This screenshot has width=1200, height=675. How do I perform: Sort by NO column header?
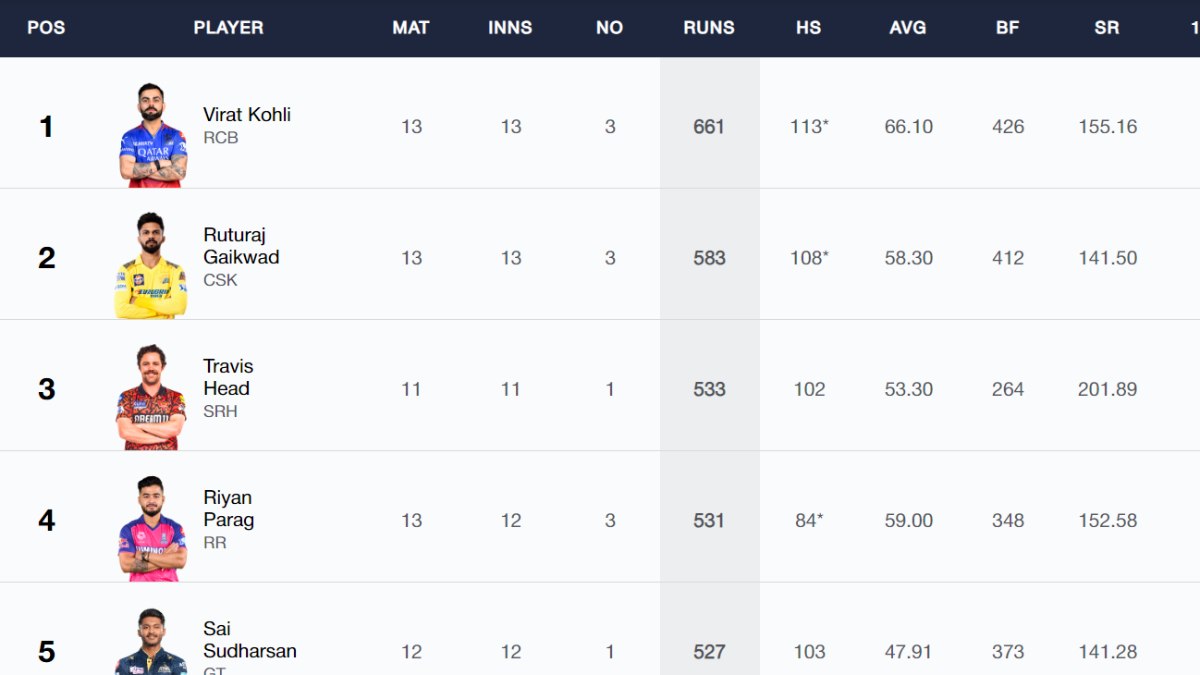[609, 28]
